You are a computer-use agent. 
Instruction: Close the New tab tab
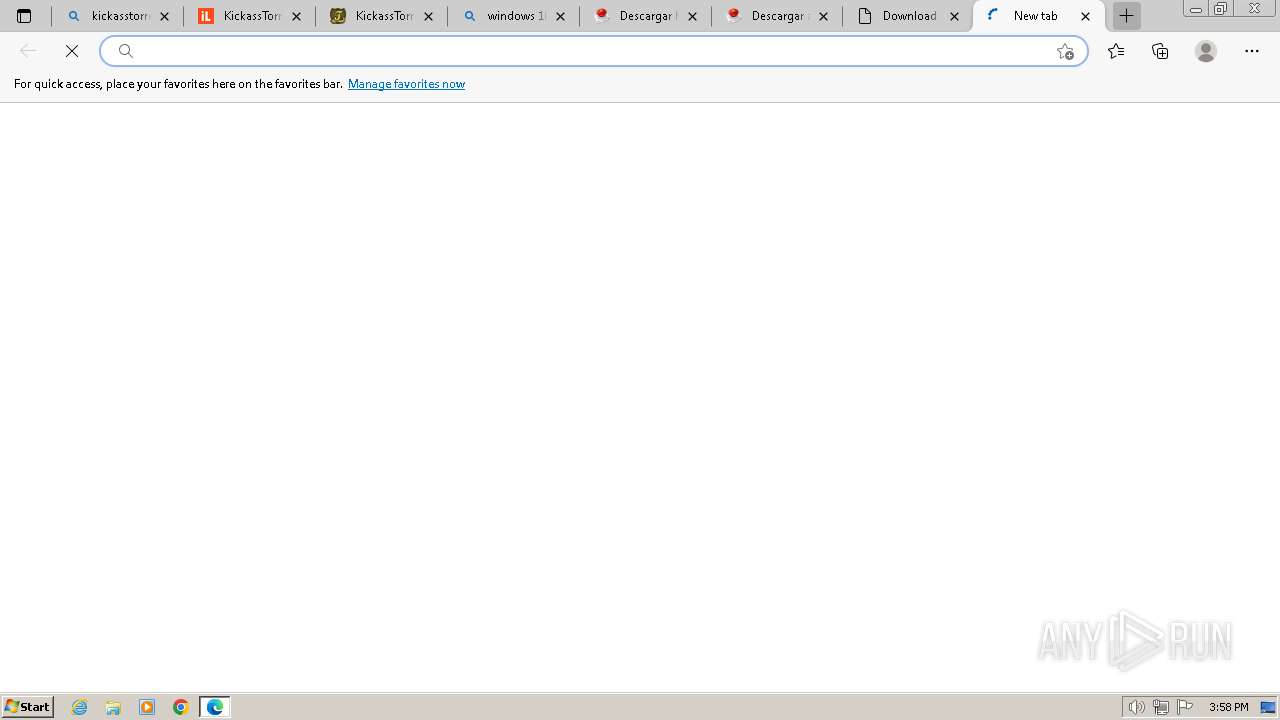click(1086, 16)
